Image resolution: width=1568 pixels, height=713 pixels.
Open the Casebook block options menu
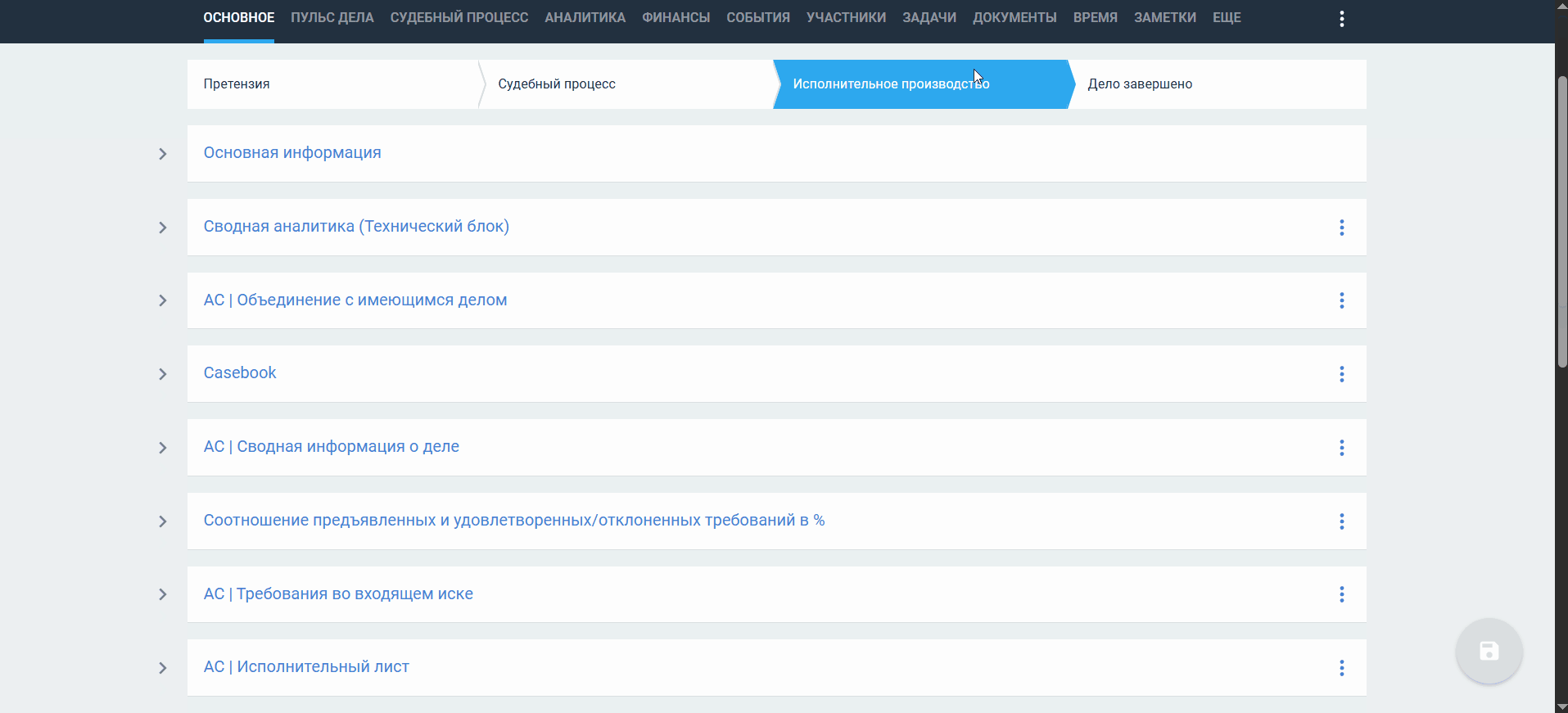point(1341,374)
